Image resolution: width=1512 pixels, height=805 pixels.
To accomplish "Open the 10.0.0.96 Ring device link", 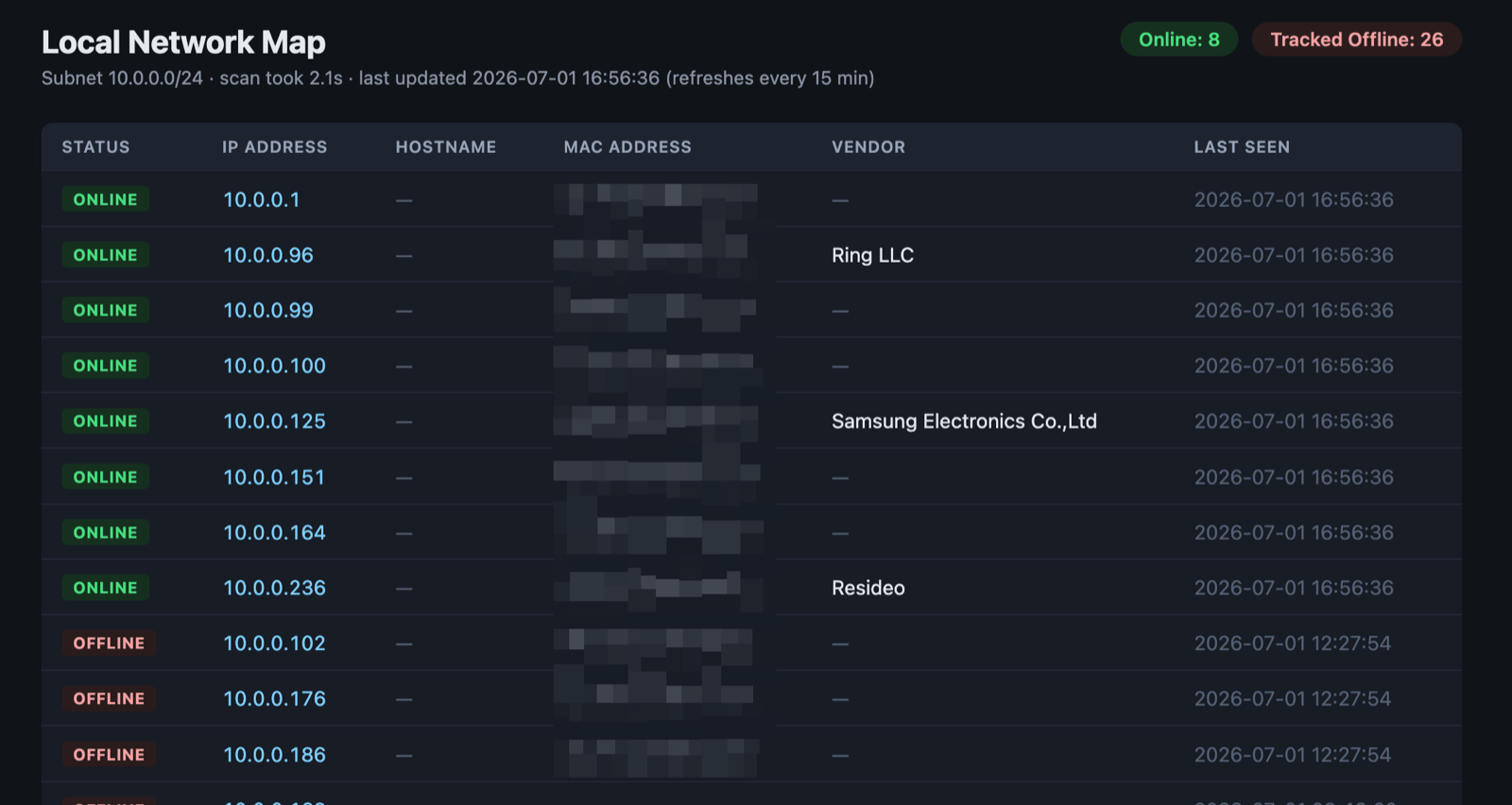I will (268, 255).
